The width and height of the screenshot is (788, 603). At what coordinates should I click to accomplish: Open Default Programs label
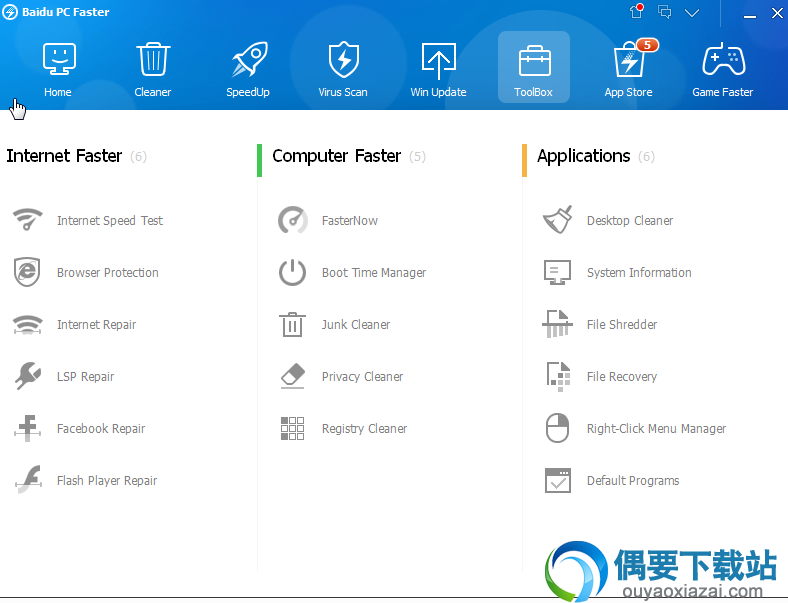pyautogui.click(x=633, y=481)
